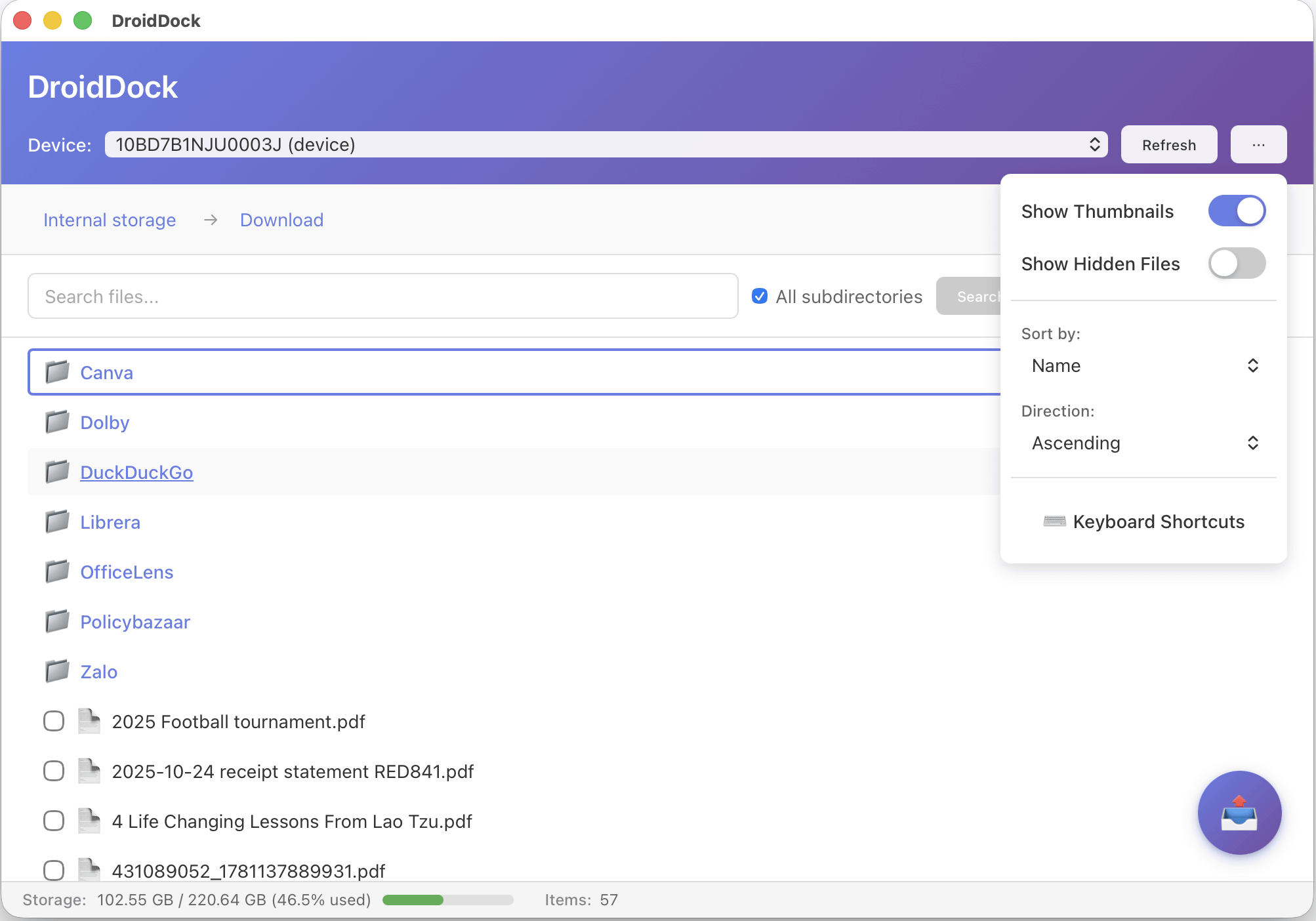Click the 2025 Football tournament.pdf file icon
This screenshot has width=1316, height=921.
pyautogui.click(x=89, y=721)
